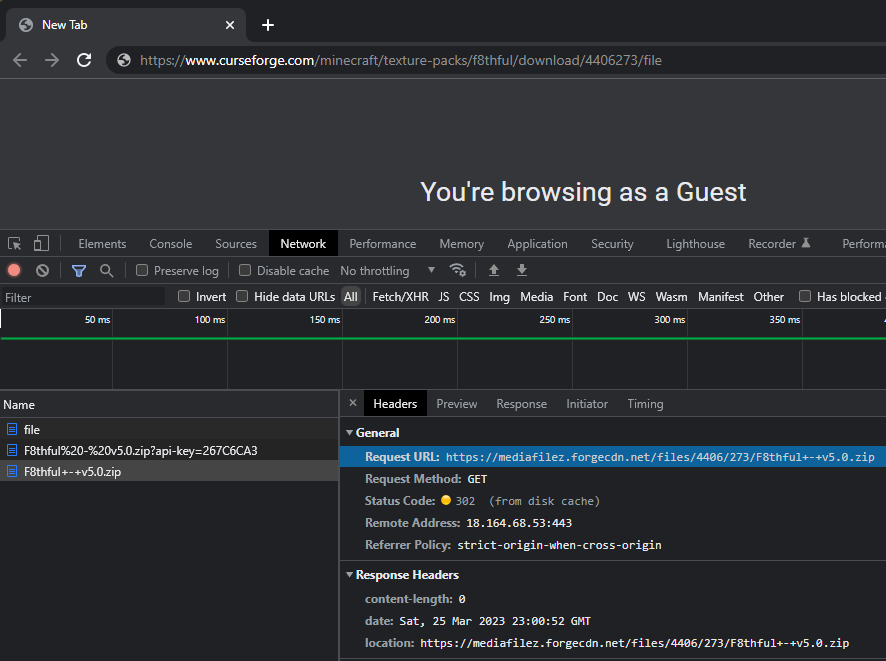The image size is (886, 661).
Task: Open the No throttling dropdown
Action: [388, 271]
